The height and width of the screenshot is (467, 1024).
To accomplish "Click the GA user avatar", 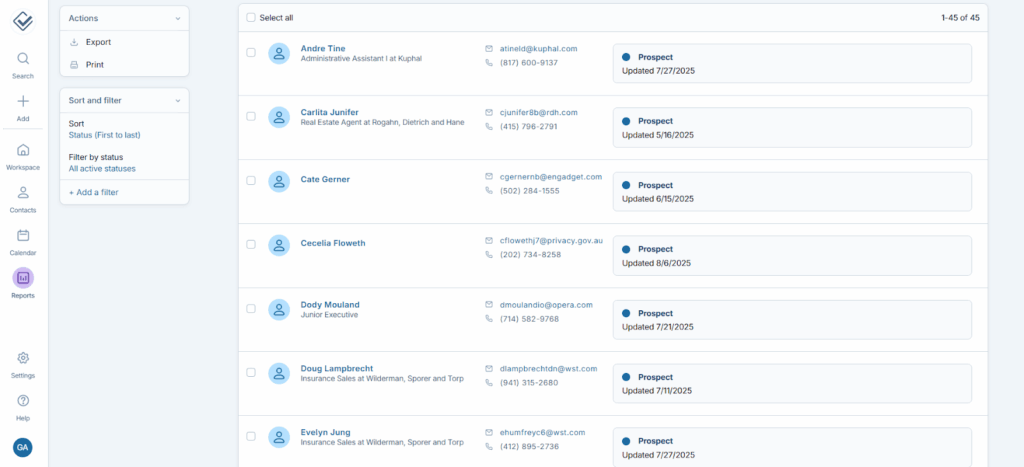I will (x=23, y=447).
